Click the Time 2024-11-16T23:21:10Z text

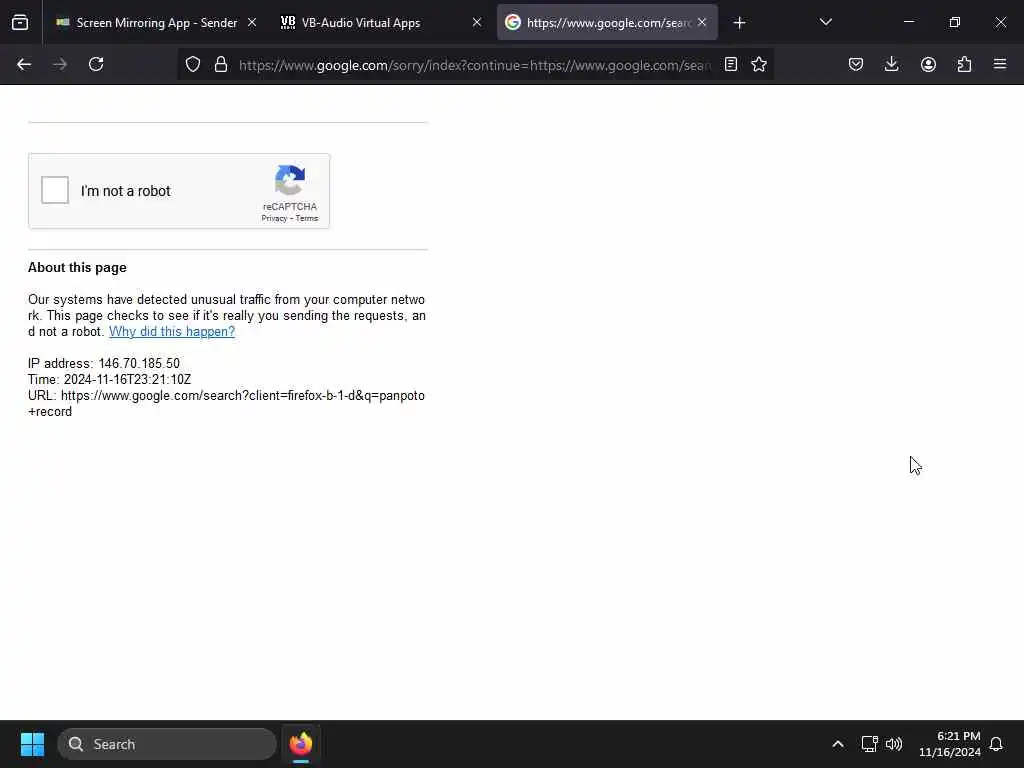(110, 379)
